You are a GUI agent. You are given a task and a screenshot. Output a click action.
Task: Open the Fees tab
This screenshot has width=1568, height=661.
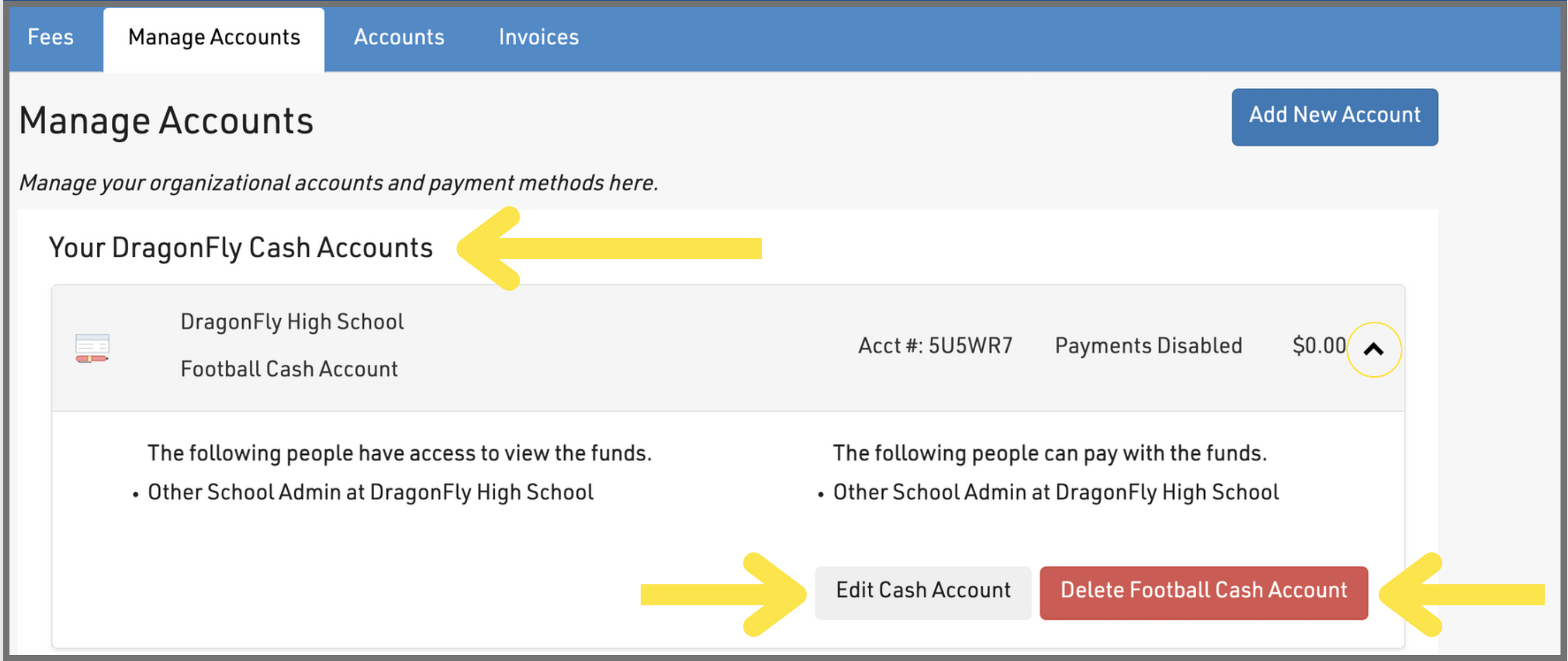click(x=50, y=38)
